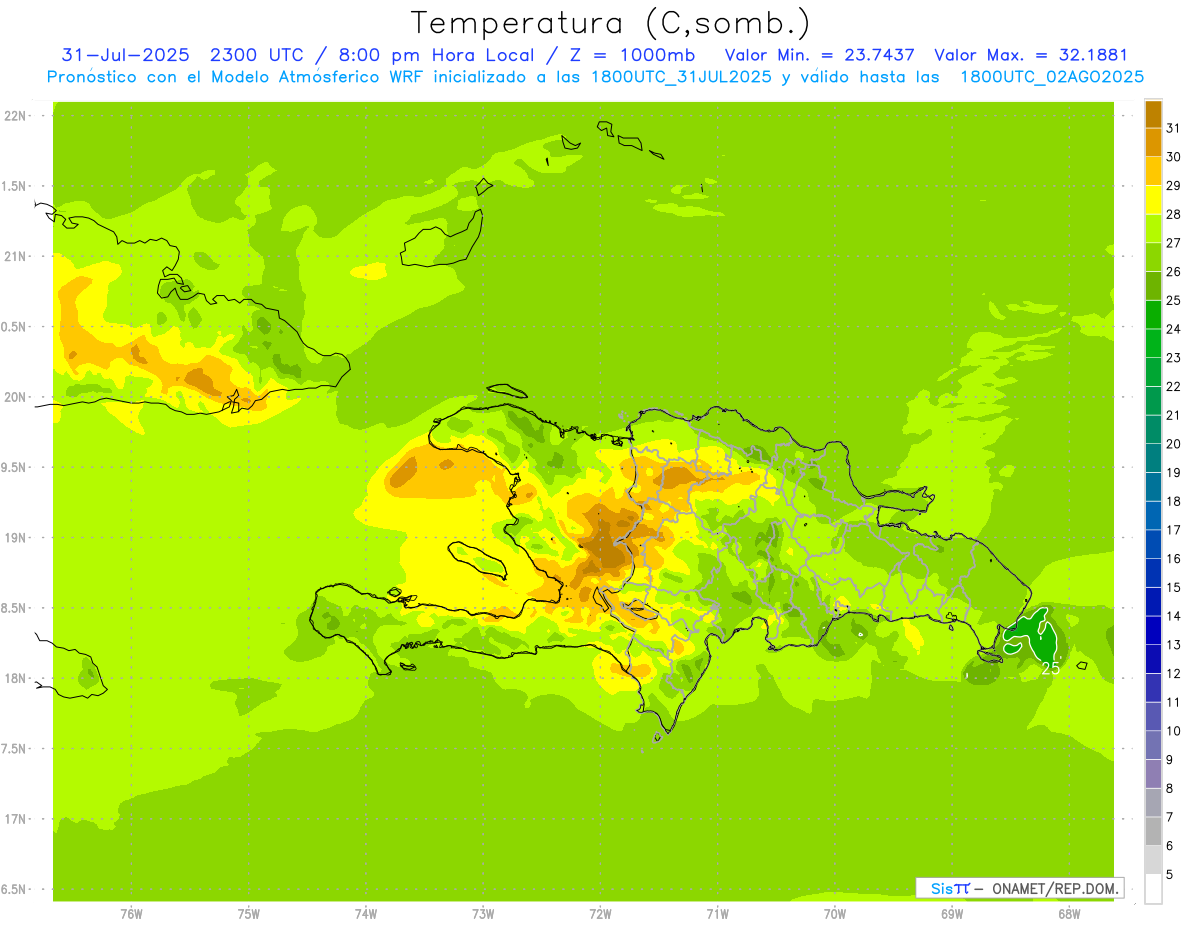This screenshot has height=927, width=1200.
Task: Click the '9.5N' latitude tick label
Action: coord(14,467)
